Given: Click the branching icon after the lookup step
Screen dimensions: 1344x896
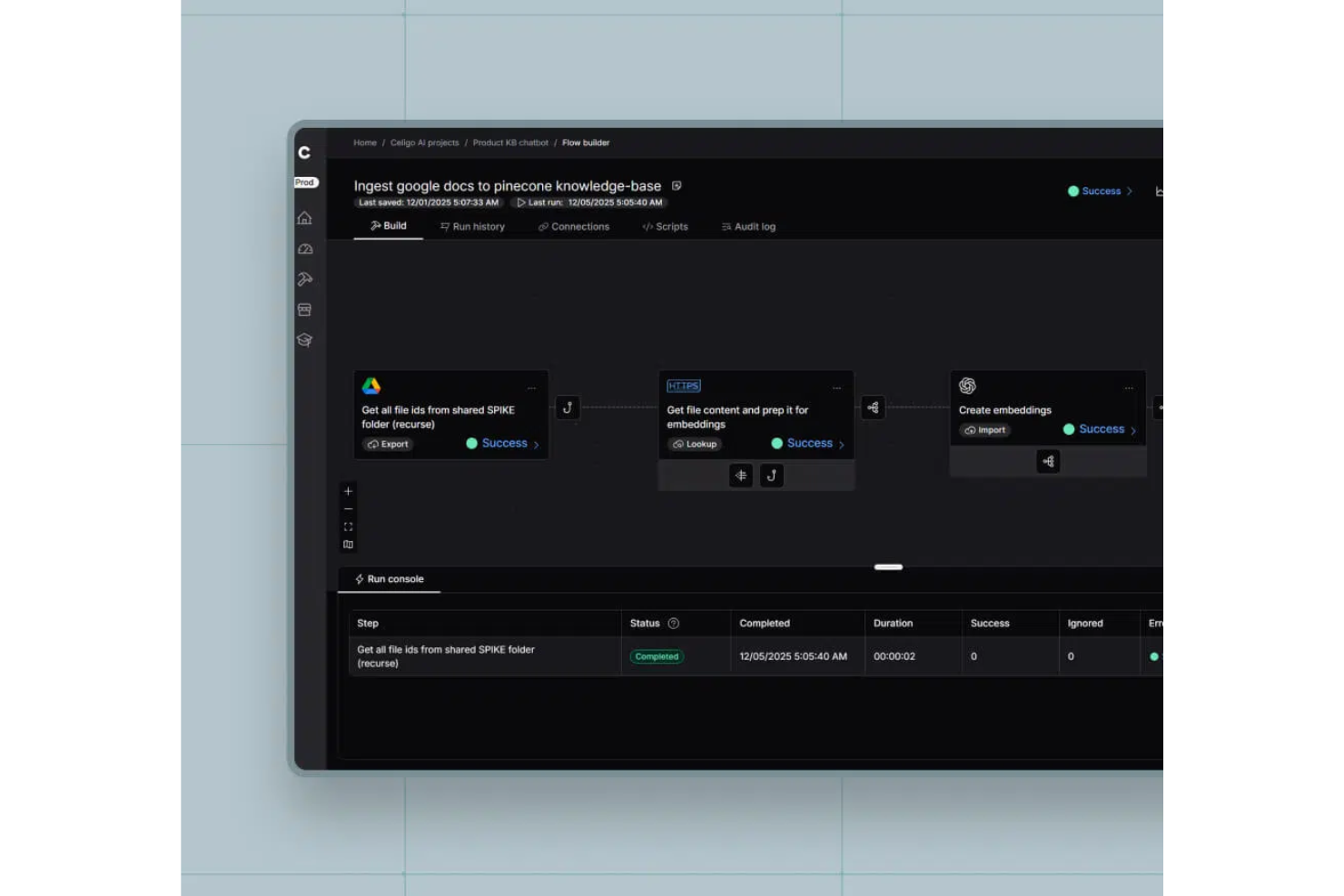Looking at the screenshot, I should pyautogui.click(x=873, y=408).
